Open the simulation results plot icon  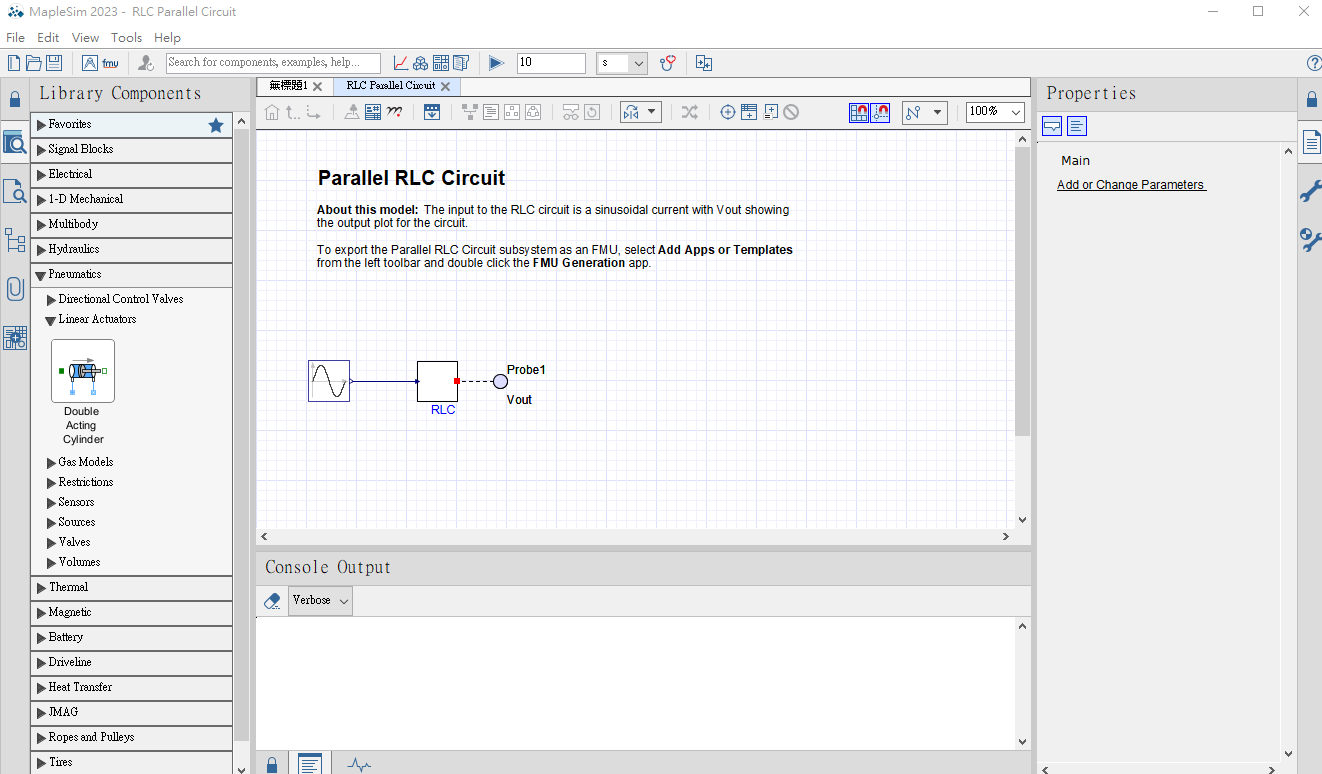(x=400, y=63)
